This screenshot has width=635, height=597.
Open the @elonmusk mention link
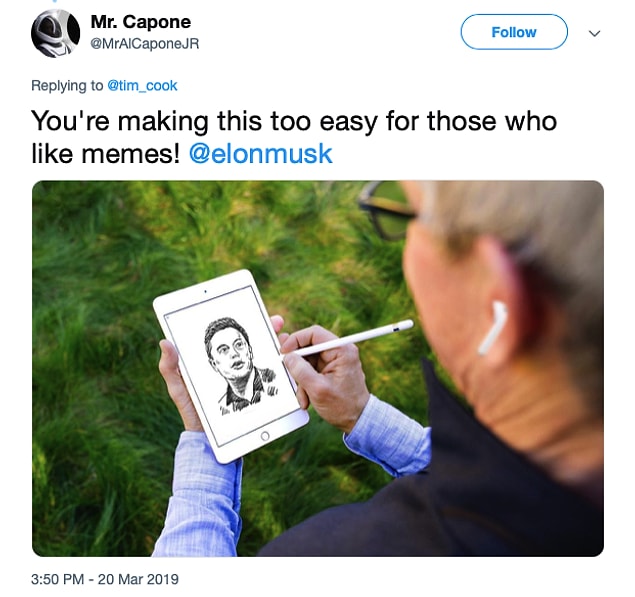[x=260, y=154]
